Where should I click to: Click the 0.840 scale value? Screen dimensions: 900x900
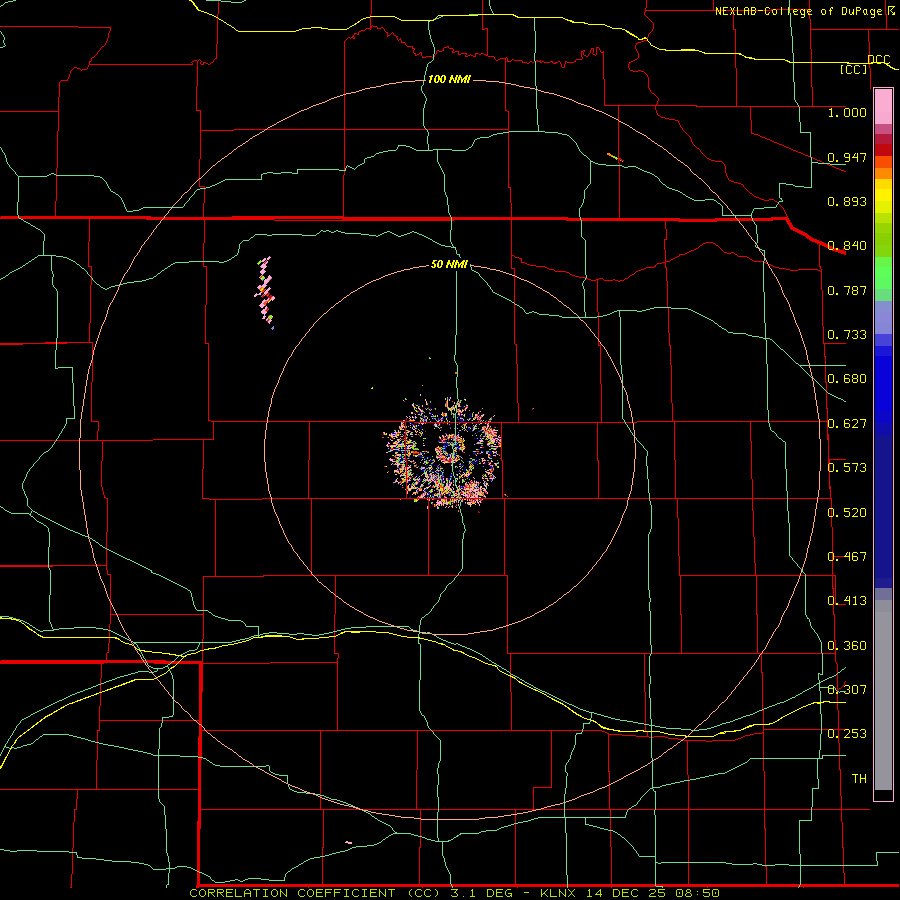point(847,246)
